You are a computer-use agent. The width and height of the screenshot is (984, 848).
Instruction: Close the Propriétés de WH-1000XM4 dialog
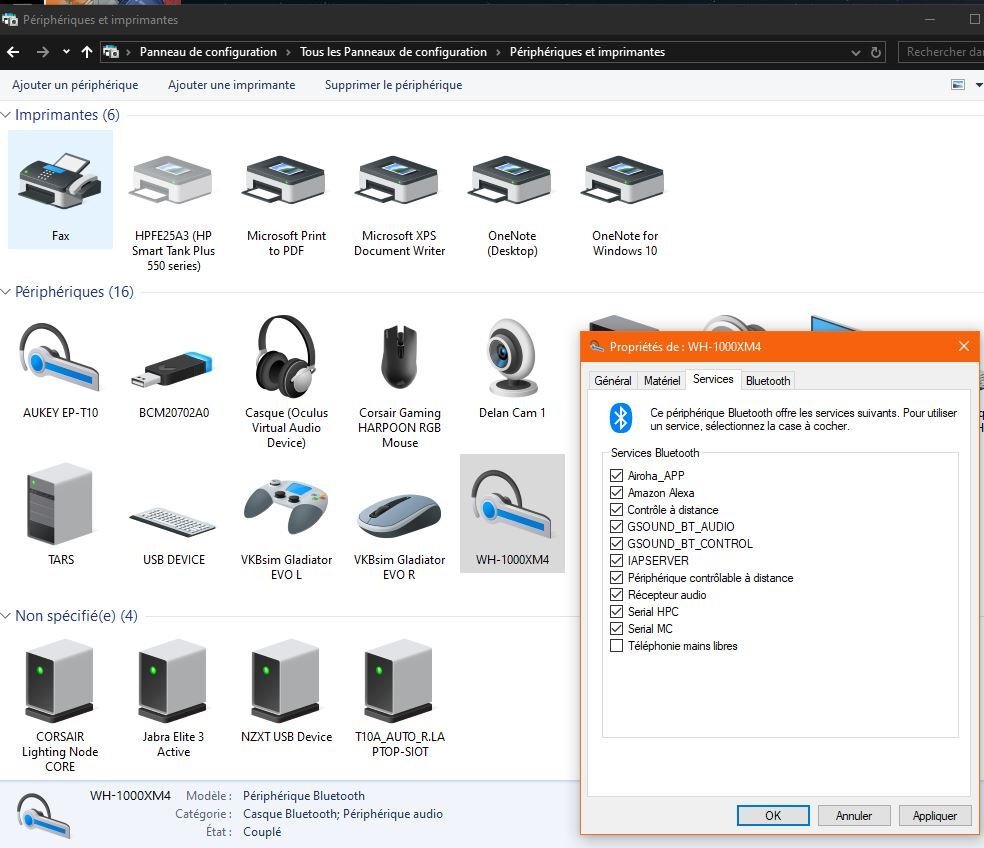coord(964,346)
